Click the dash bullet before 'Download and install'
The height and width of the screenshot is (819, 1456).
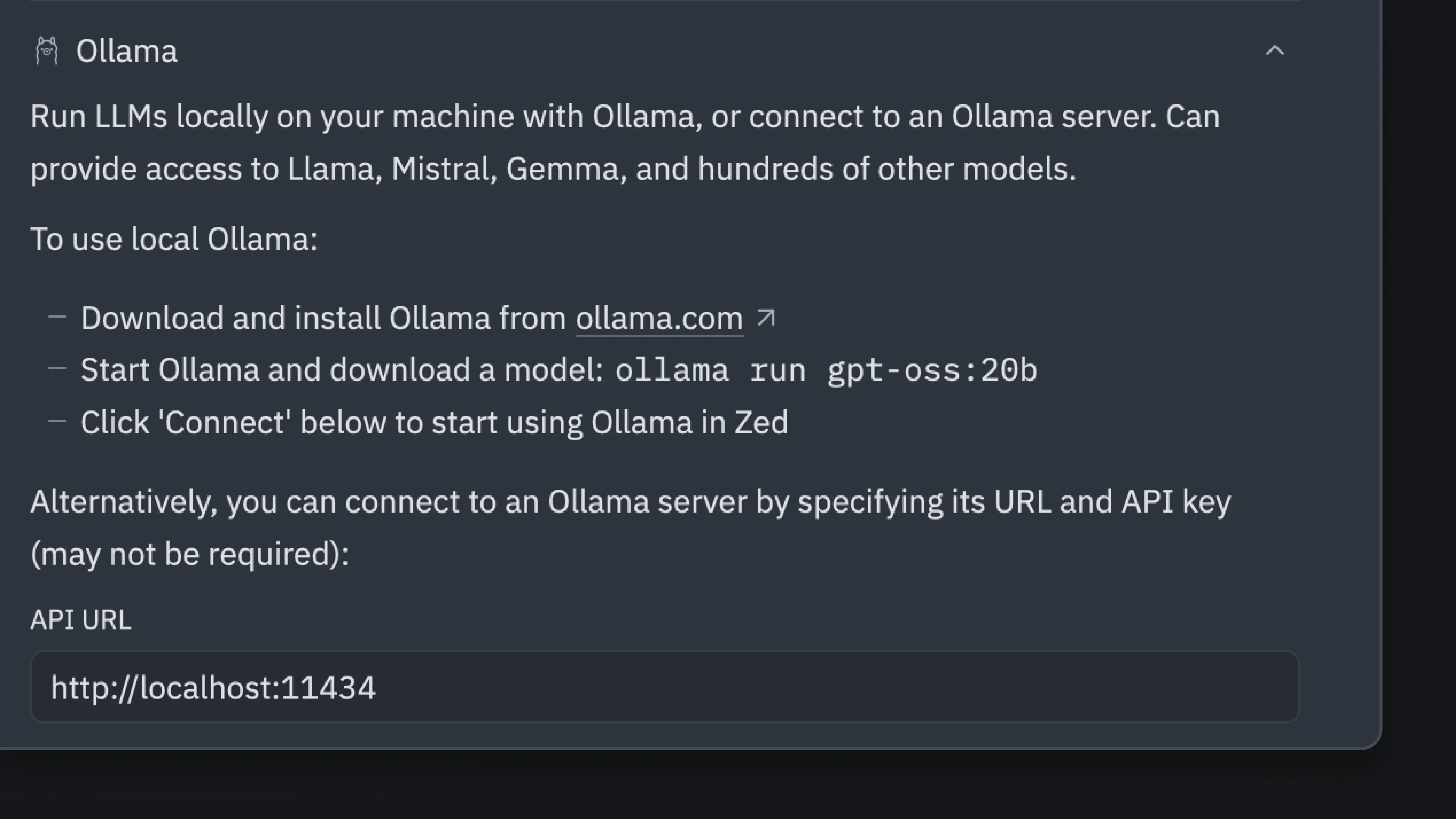58,317
